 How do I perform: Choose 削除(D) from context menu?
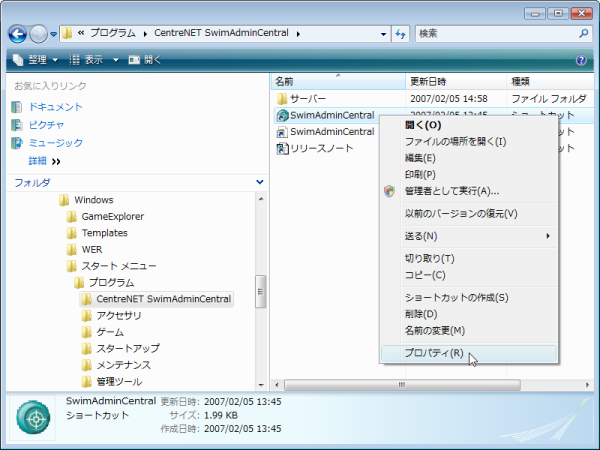point(468,314)
